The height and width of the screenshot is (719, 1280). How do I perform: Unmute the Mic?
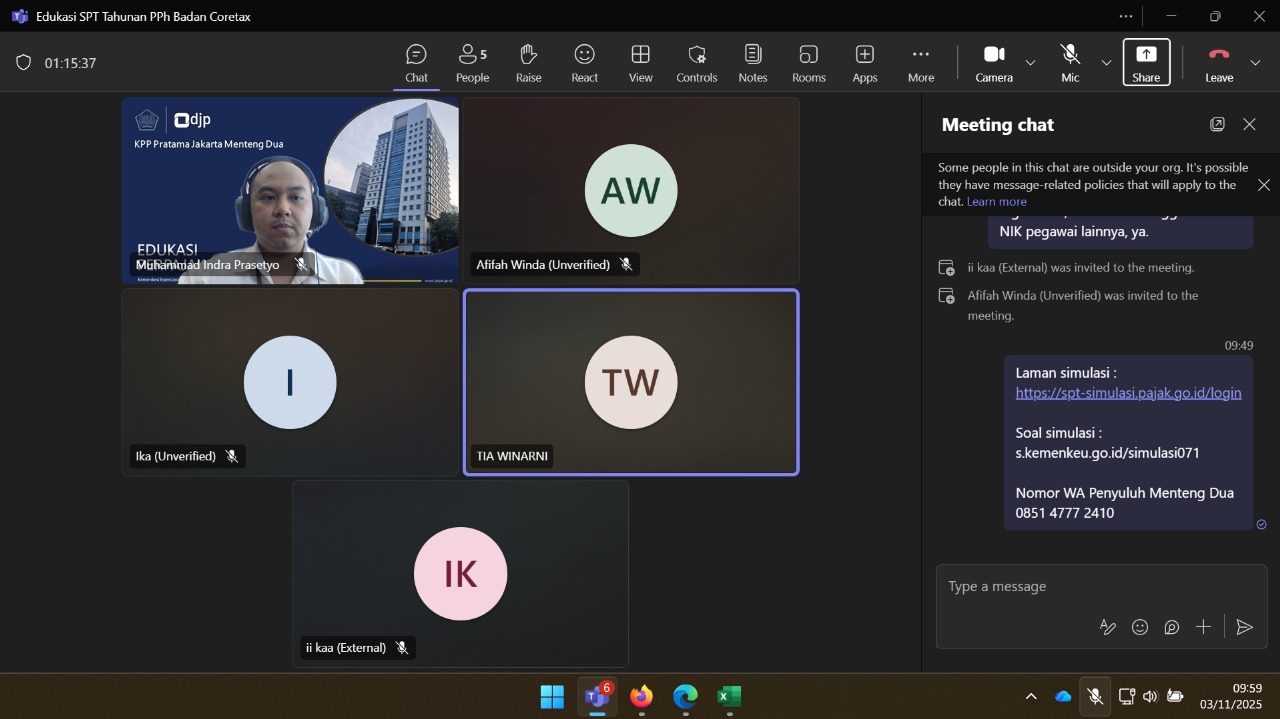click(x=1070, y=63)
